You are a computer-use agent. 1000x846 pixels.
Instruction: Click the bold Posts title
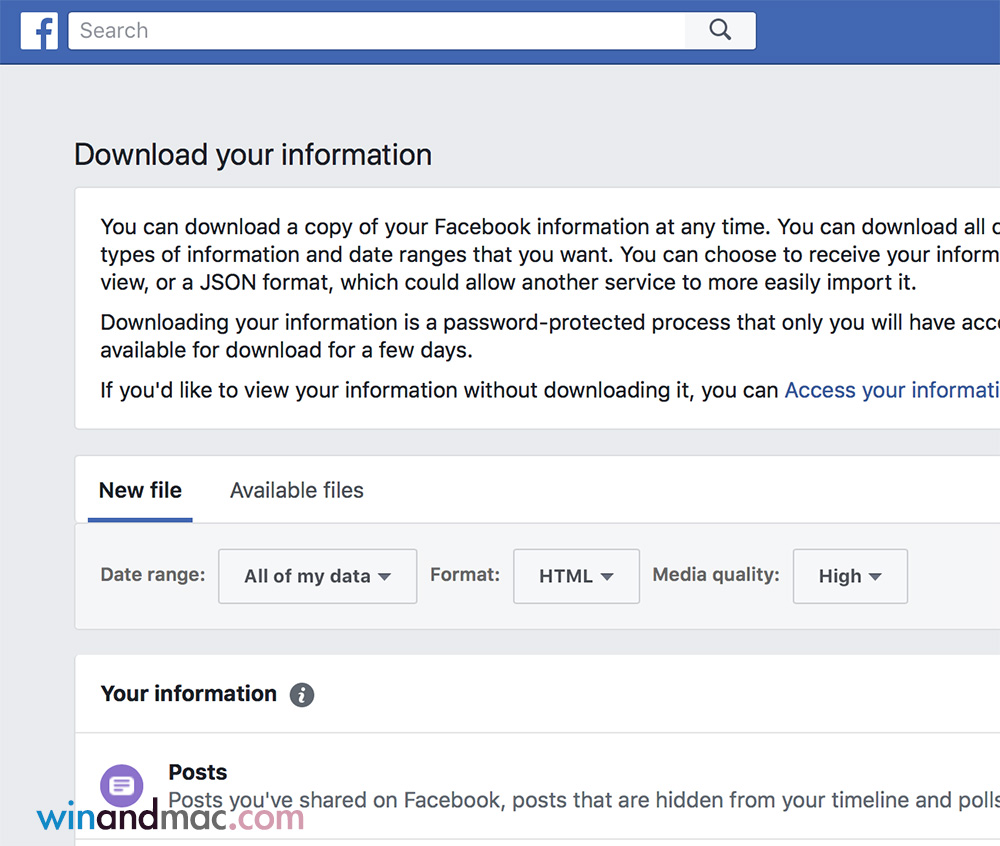(197, 772)
